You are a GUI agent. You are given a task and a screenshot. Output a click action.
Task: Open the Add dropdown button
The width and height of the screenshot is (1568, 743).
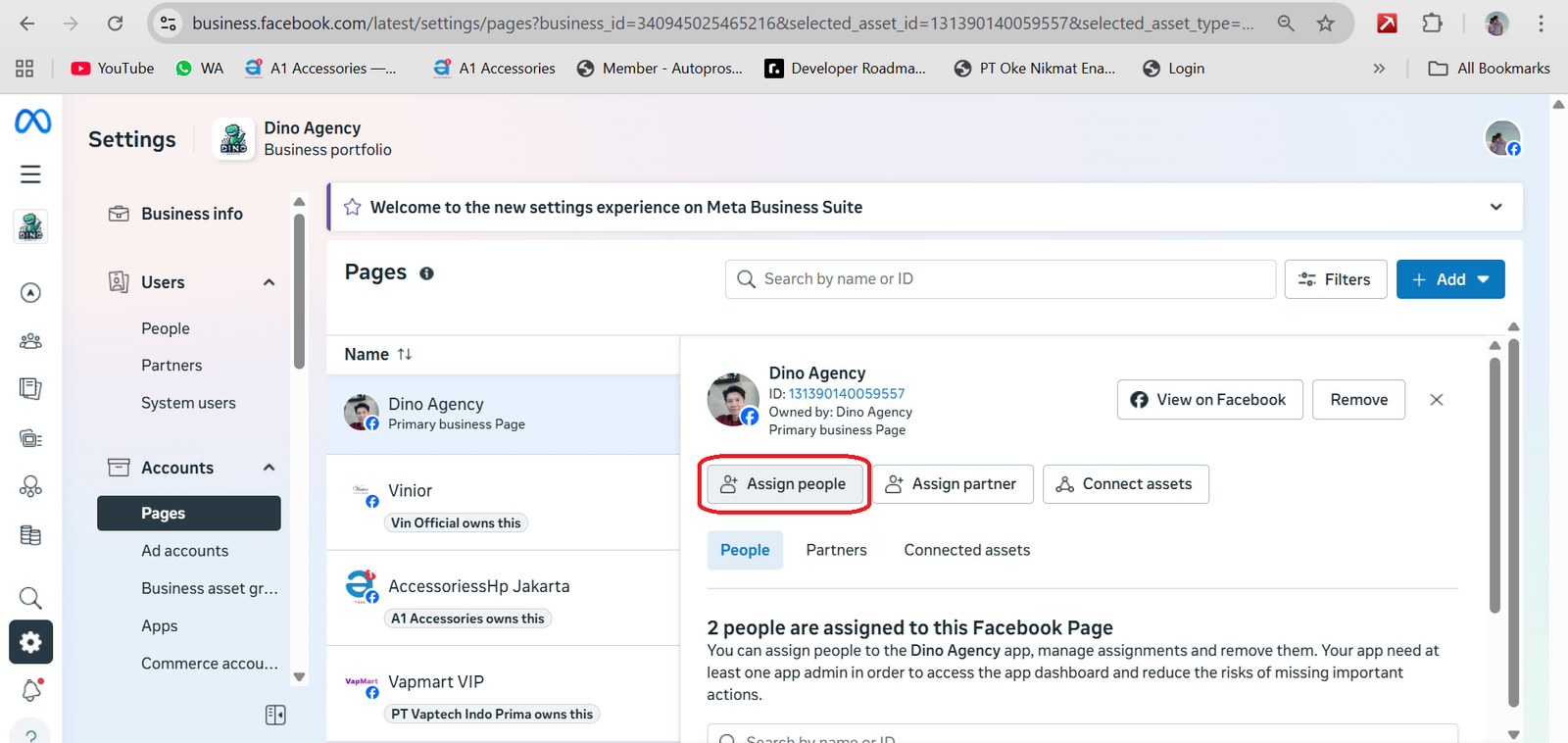[1449, 279]
